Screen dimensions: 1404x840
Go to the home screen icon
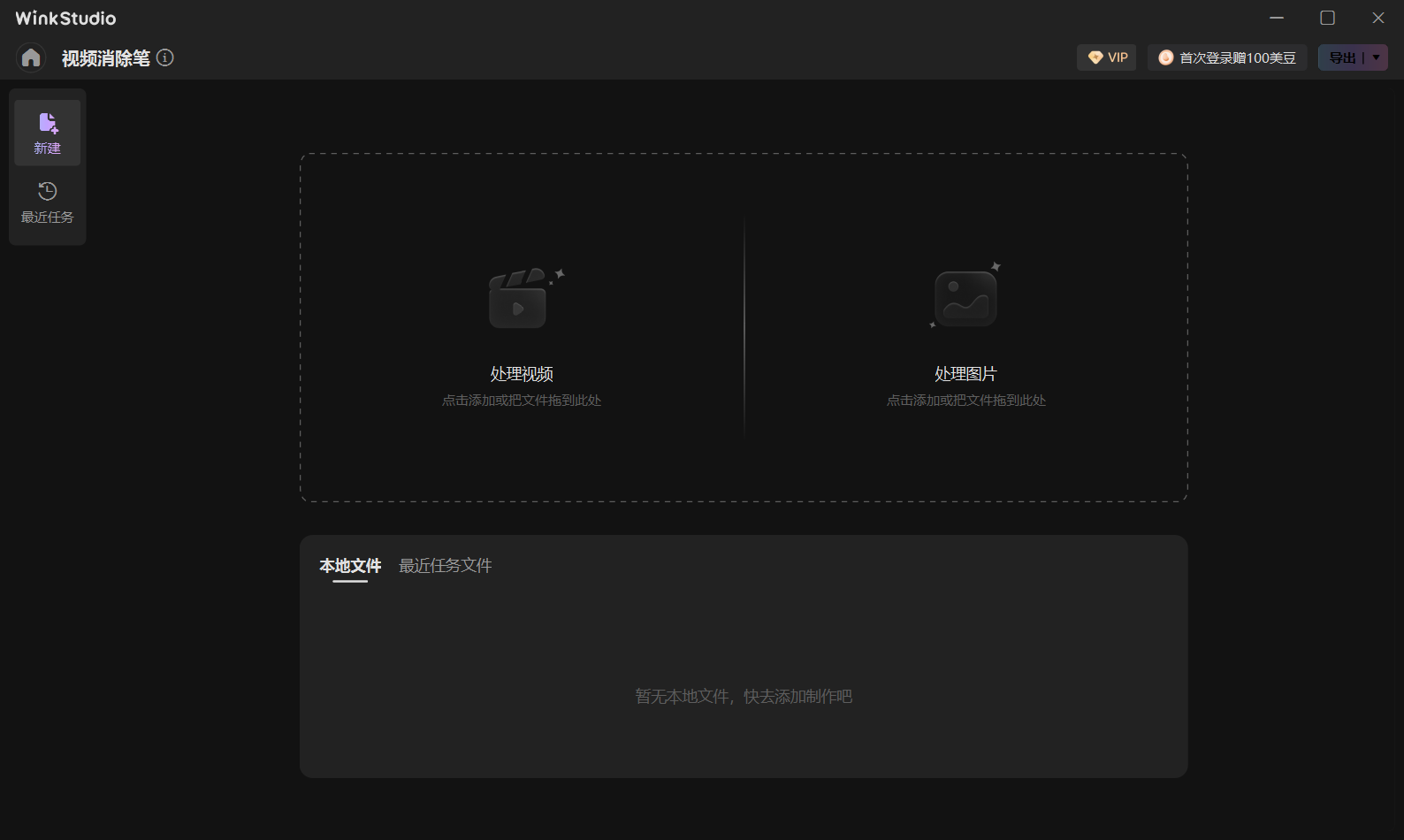(31, 57)
